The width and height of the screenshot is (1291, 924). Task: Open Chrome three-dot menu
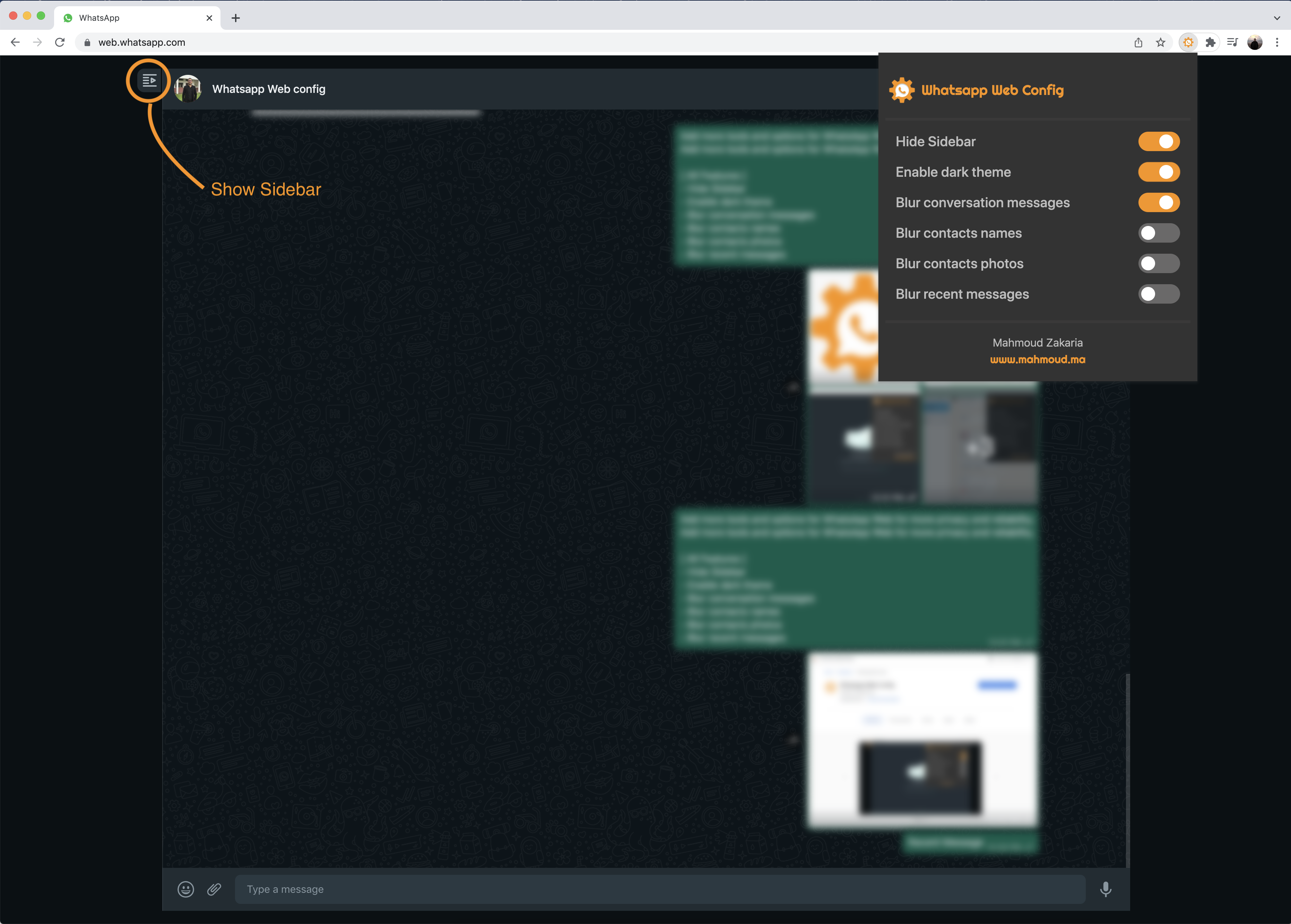(x=1277, y=42)
